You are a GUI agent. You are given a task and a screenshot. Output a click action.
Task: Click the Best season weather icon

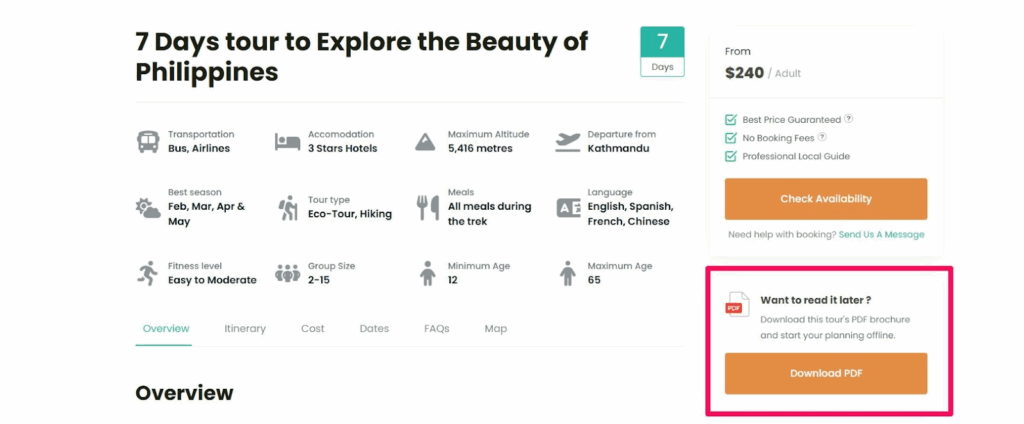(148, 208)
